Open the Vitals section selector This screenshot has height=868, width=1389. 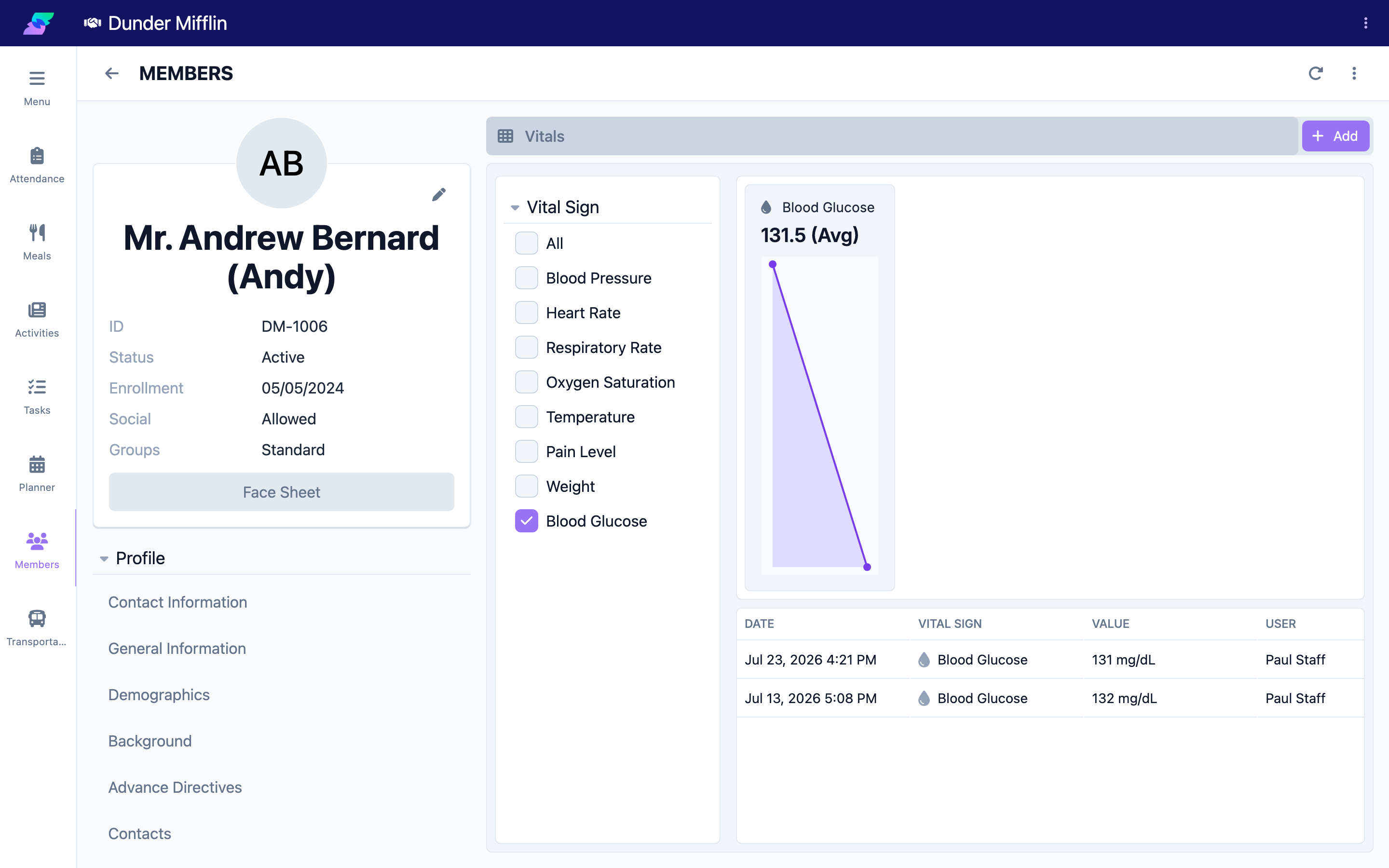(x=891, y=136)
